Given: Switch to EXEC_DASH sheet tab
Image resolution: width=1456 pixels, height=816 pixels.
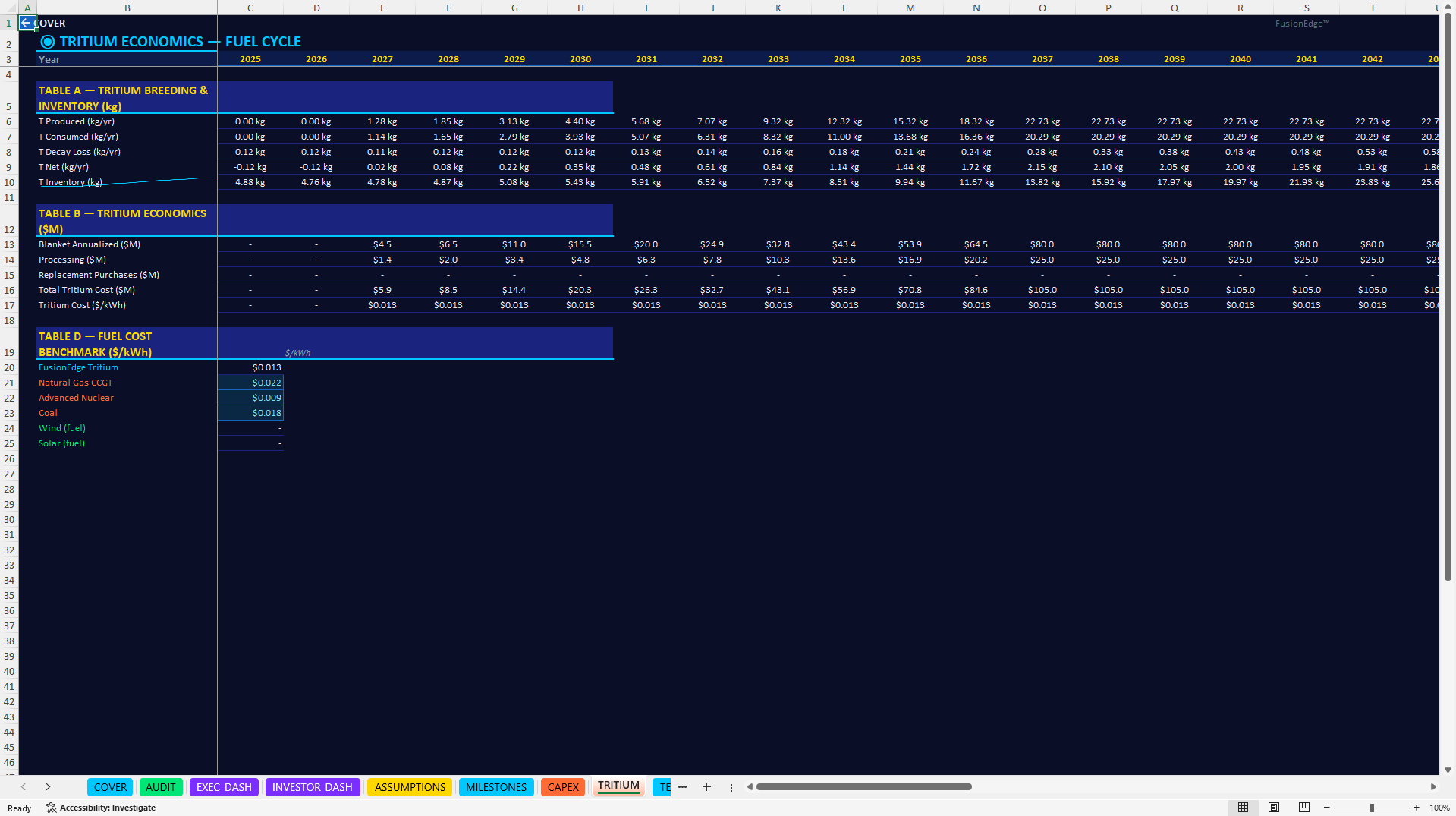Looking at the screenshot, I should [224, 787].
